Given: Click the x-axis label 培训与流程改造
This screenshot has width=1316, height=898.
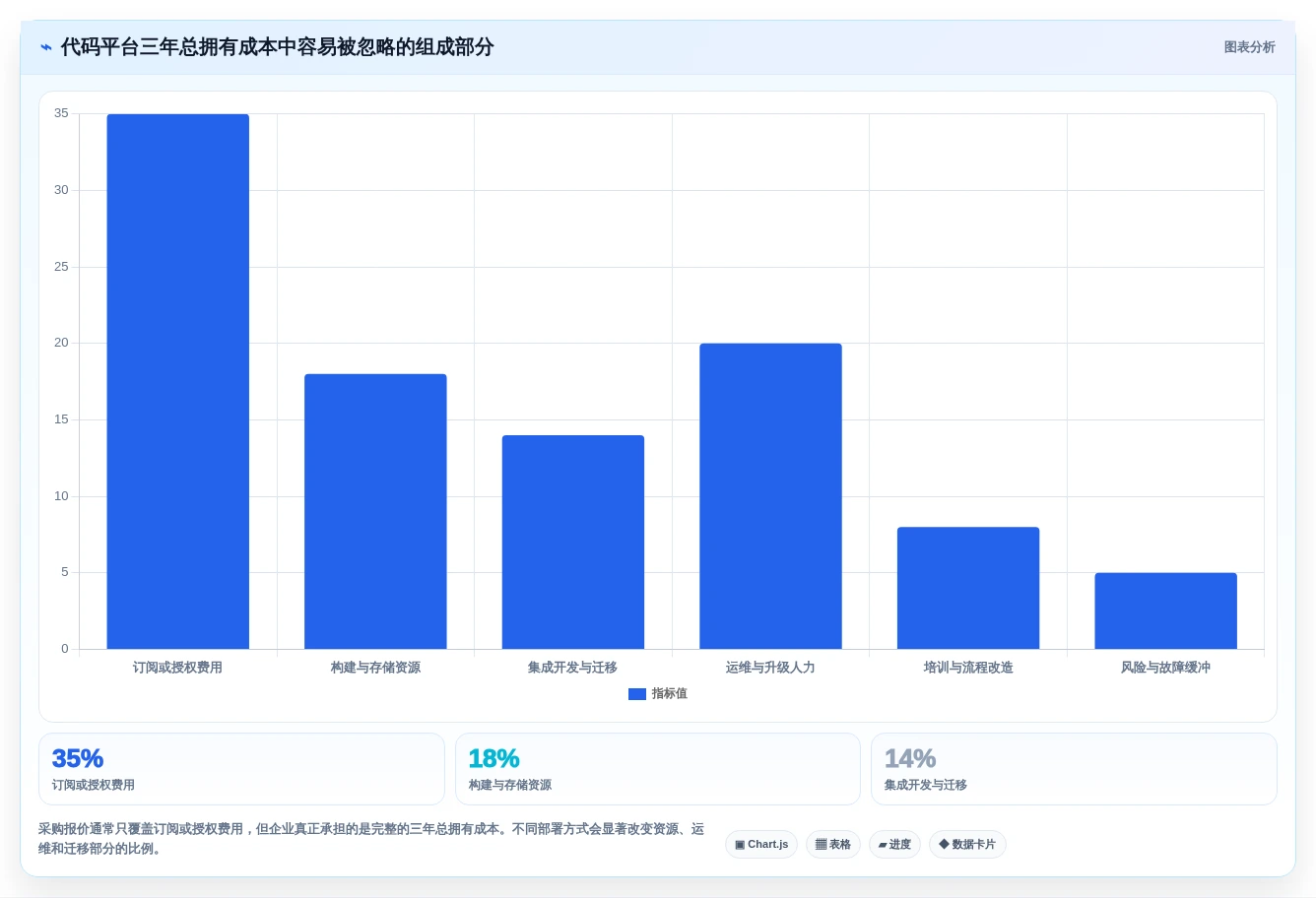Looking at the screenshot, I should pyautogui.click(x=968, y=668).
